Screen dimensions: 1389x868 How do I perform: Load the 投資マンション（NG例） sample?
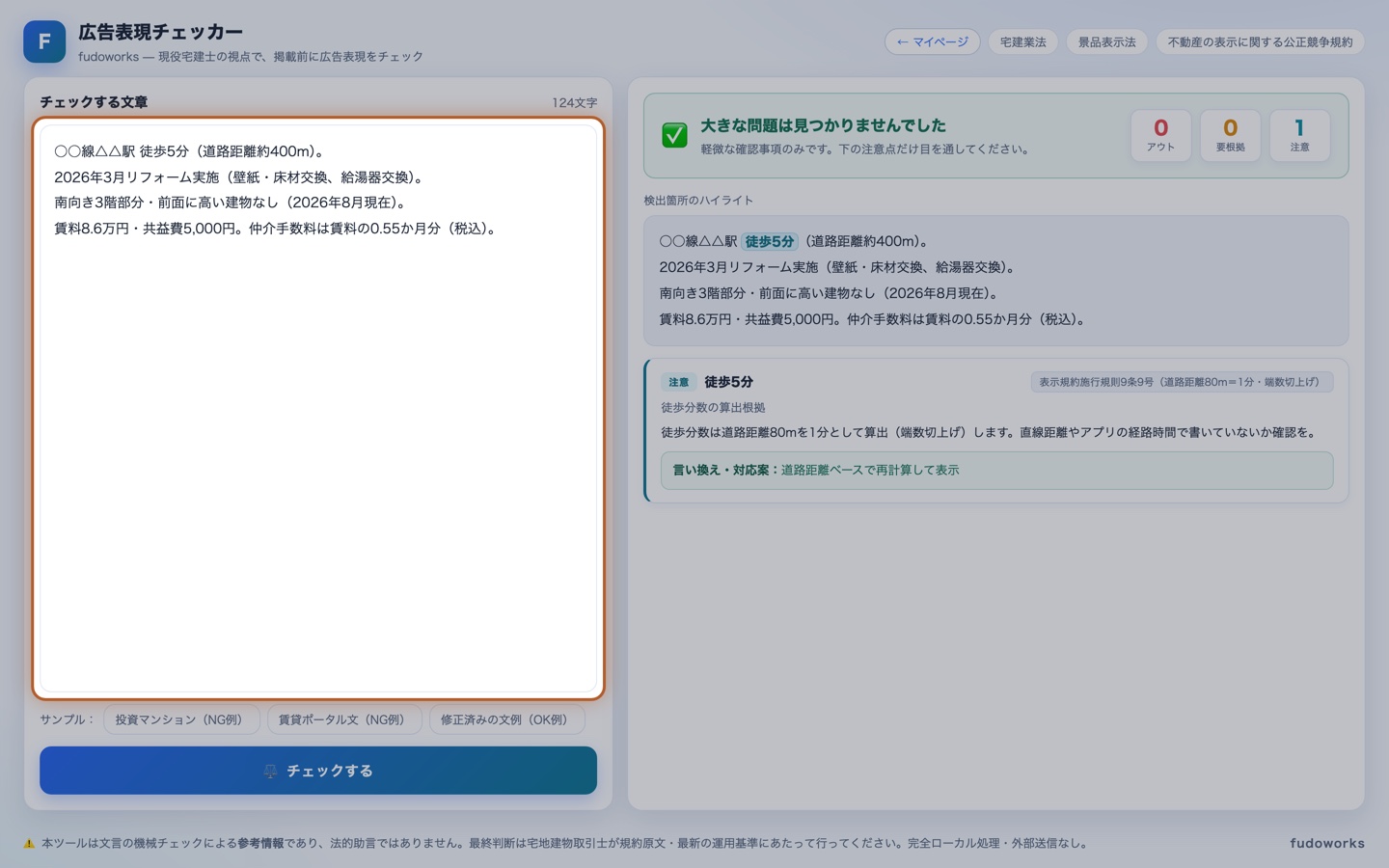(180, 719)
